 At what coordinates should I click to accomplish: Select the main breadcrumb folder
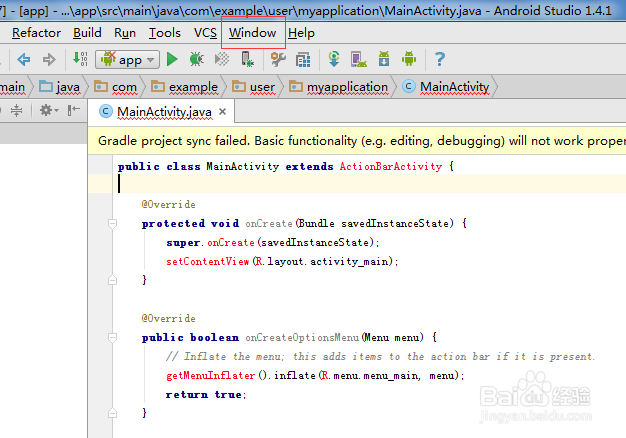coord(12,87)
